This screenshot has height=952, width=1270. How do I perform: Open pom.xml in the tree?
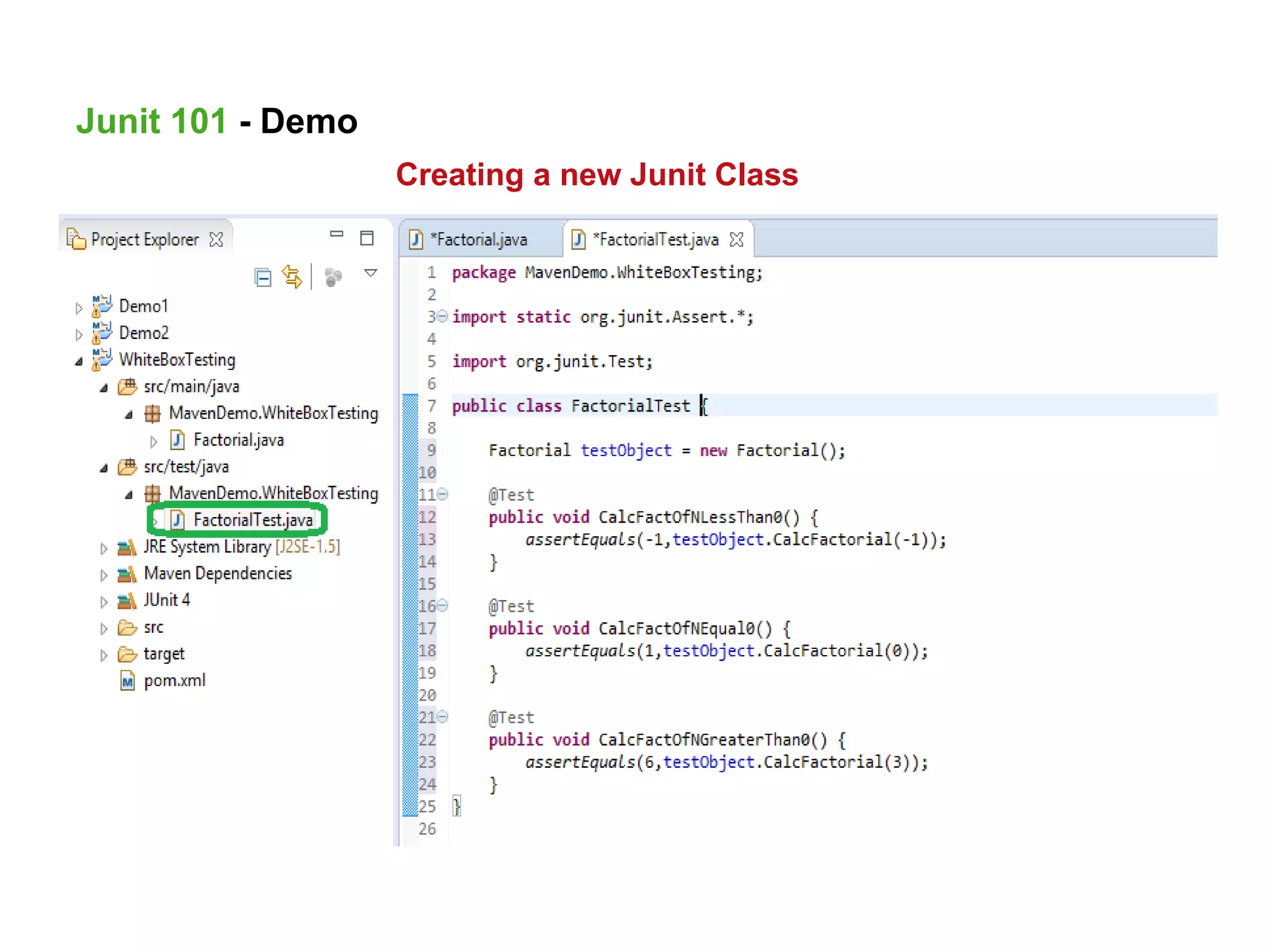point(174,681)
